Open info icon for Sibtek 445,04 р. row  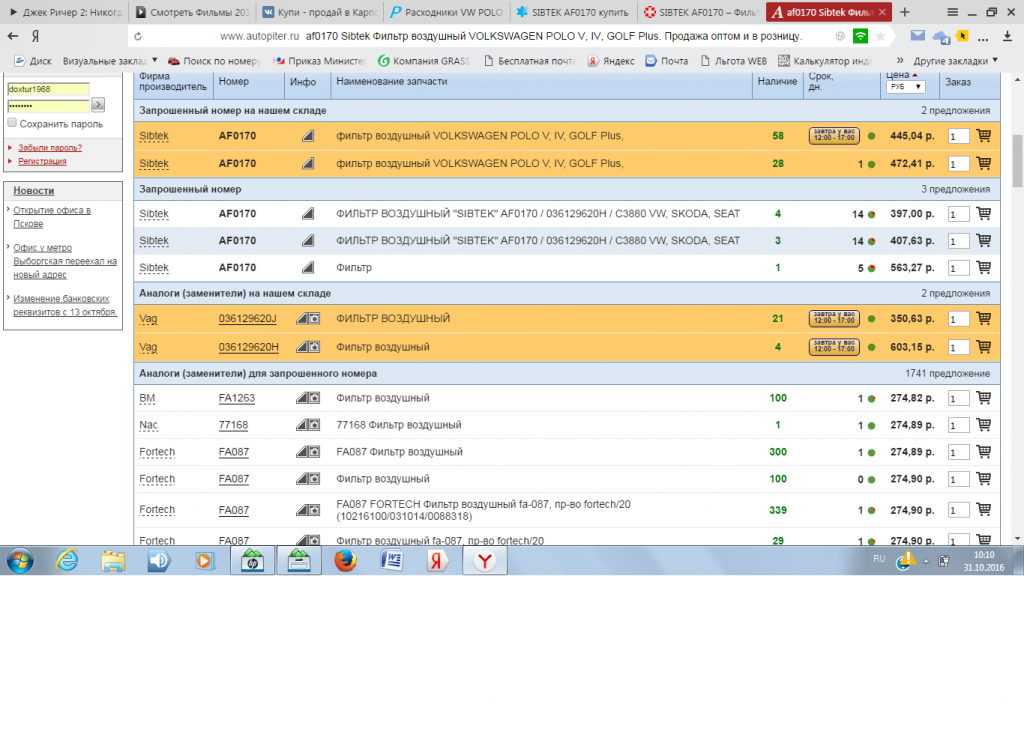coord(308,136)
